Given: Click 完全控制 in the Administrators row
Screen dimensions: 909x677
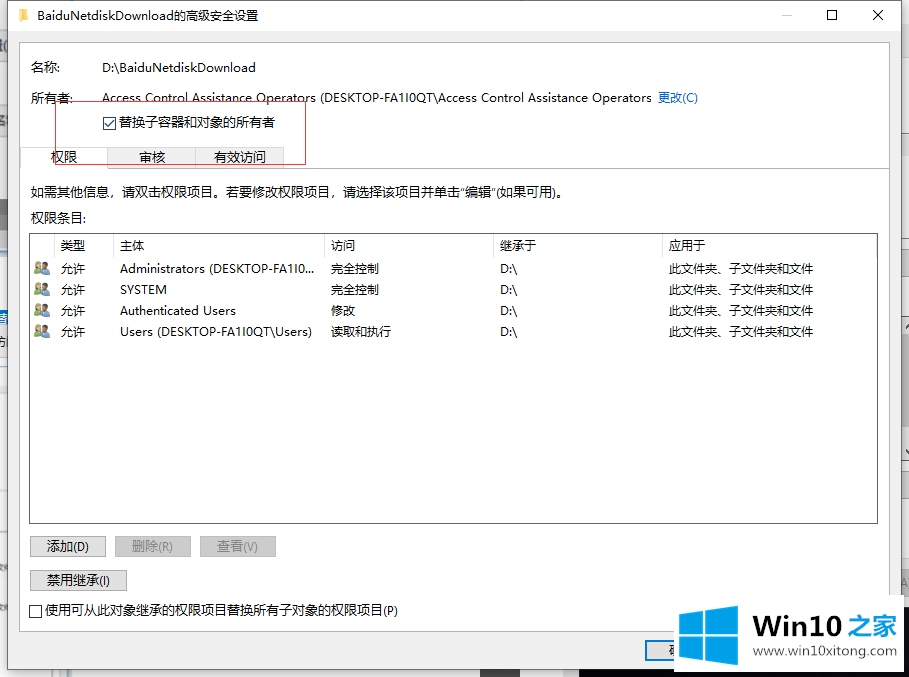Looking at the screenshot, I should click(x=355, y=268).
